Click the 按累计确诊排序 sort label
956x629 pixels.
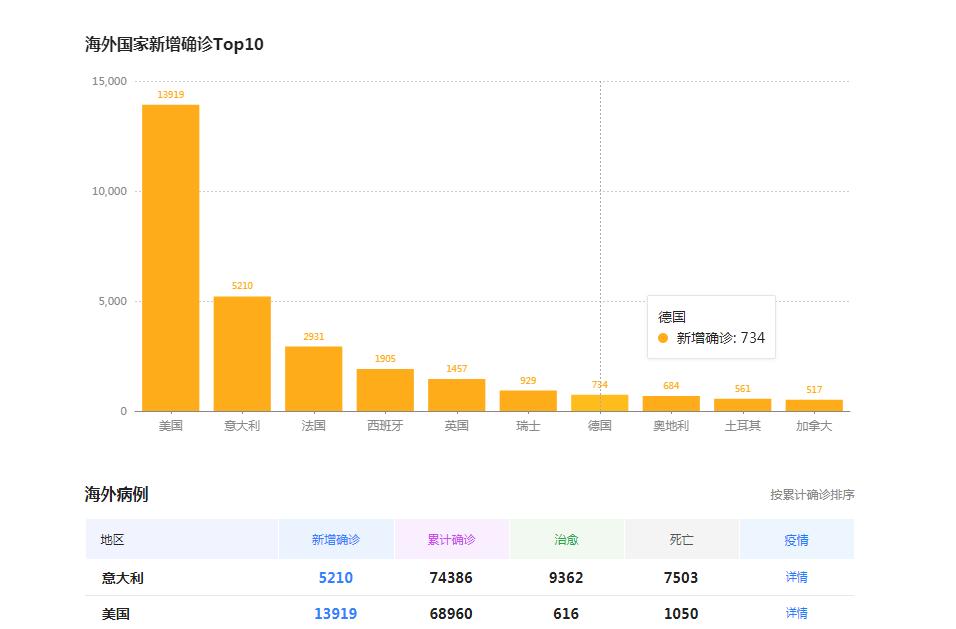(812, 494)
